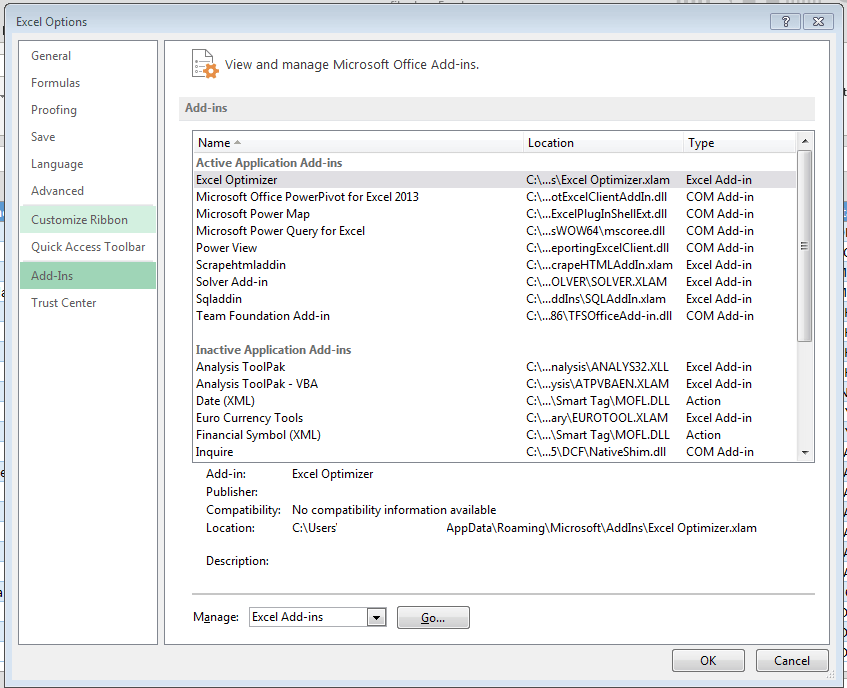Open Quick Access Toolbar settings
Screen dimensions: 847x688
pos(88,247)
